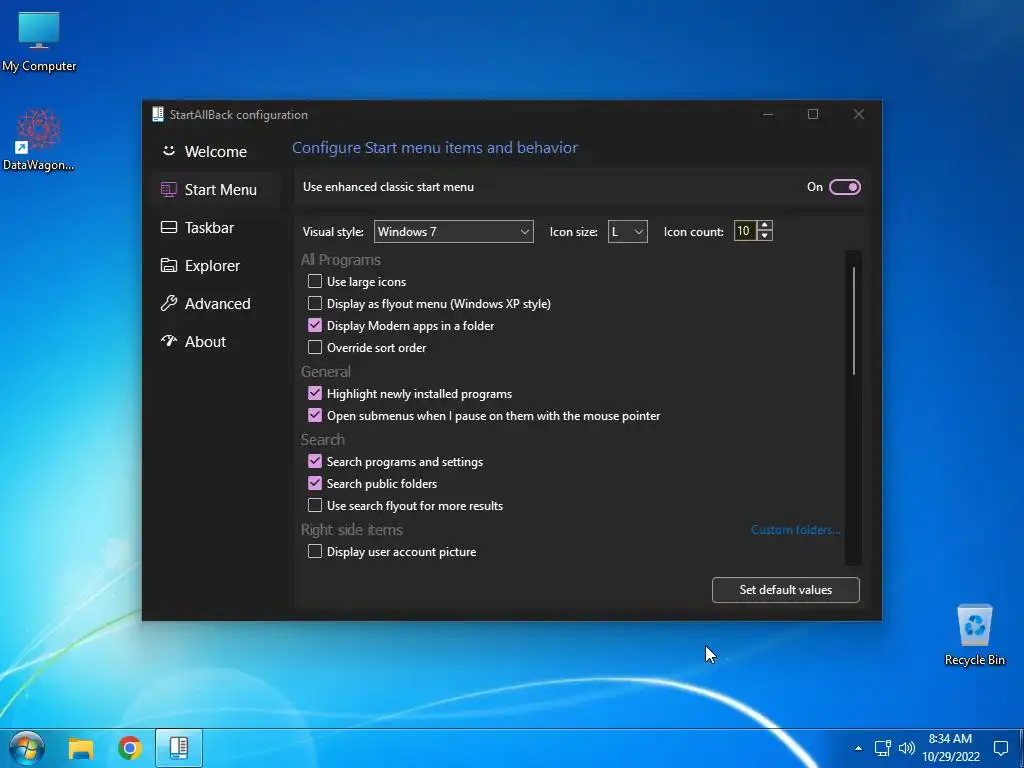This screenshot has width=1024, height=768.
Task: Click StartAllBack taskbar button
Action: pyautogui.click(x=178, y=748)
